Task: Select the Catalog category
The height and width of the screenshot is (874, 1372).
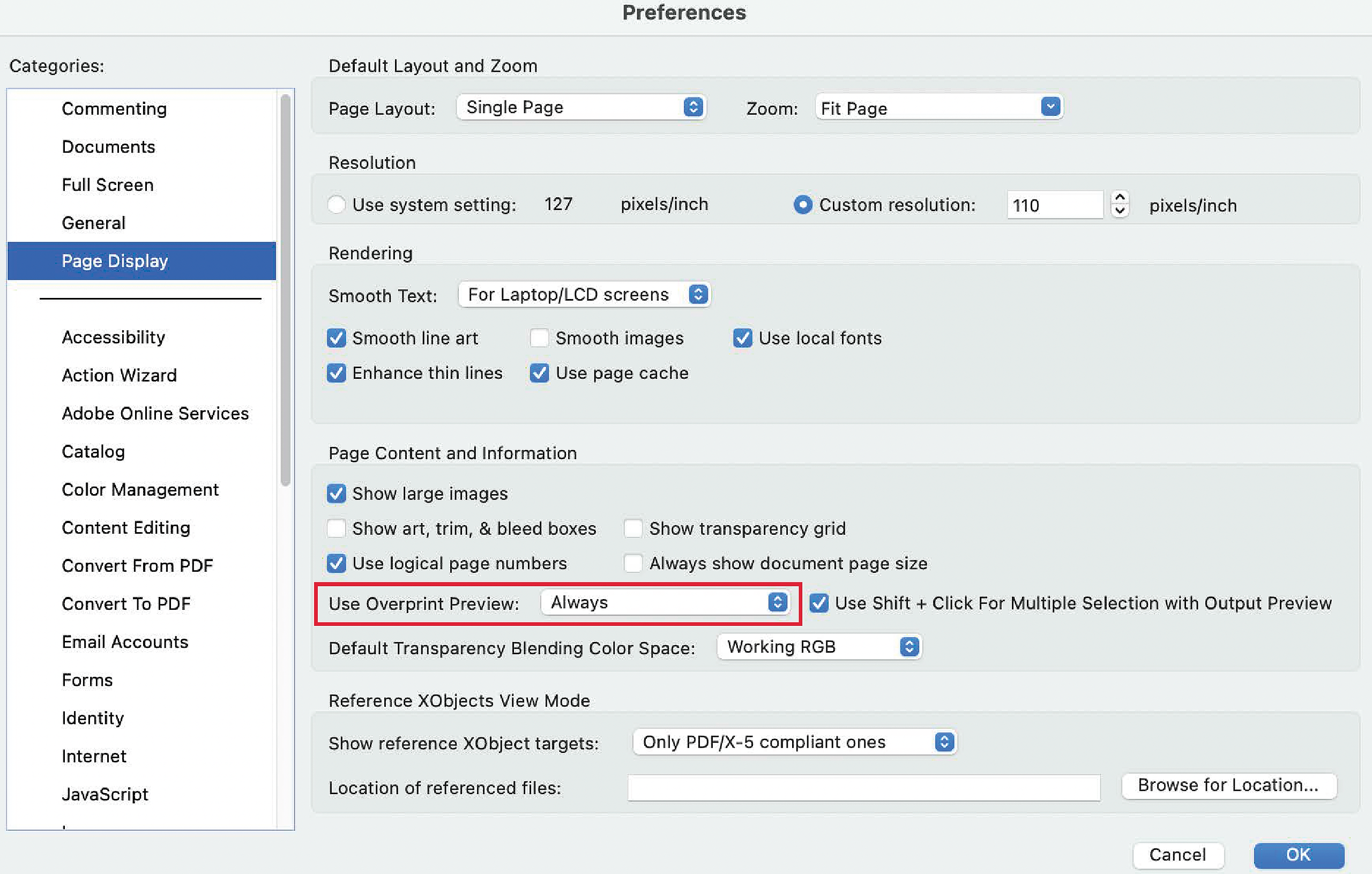Action: [x=141, y=452]
